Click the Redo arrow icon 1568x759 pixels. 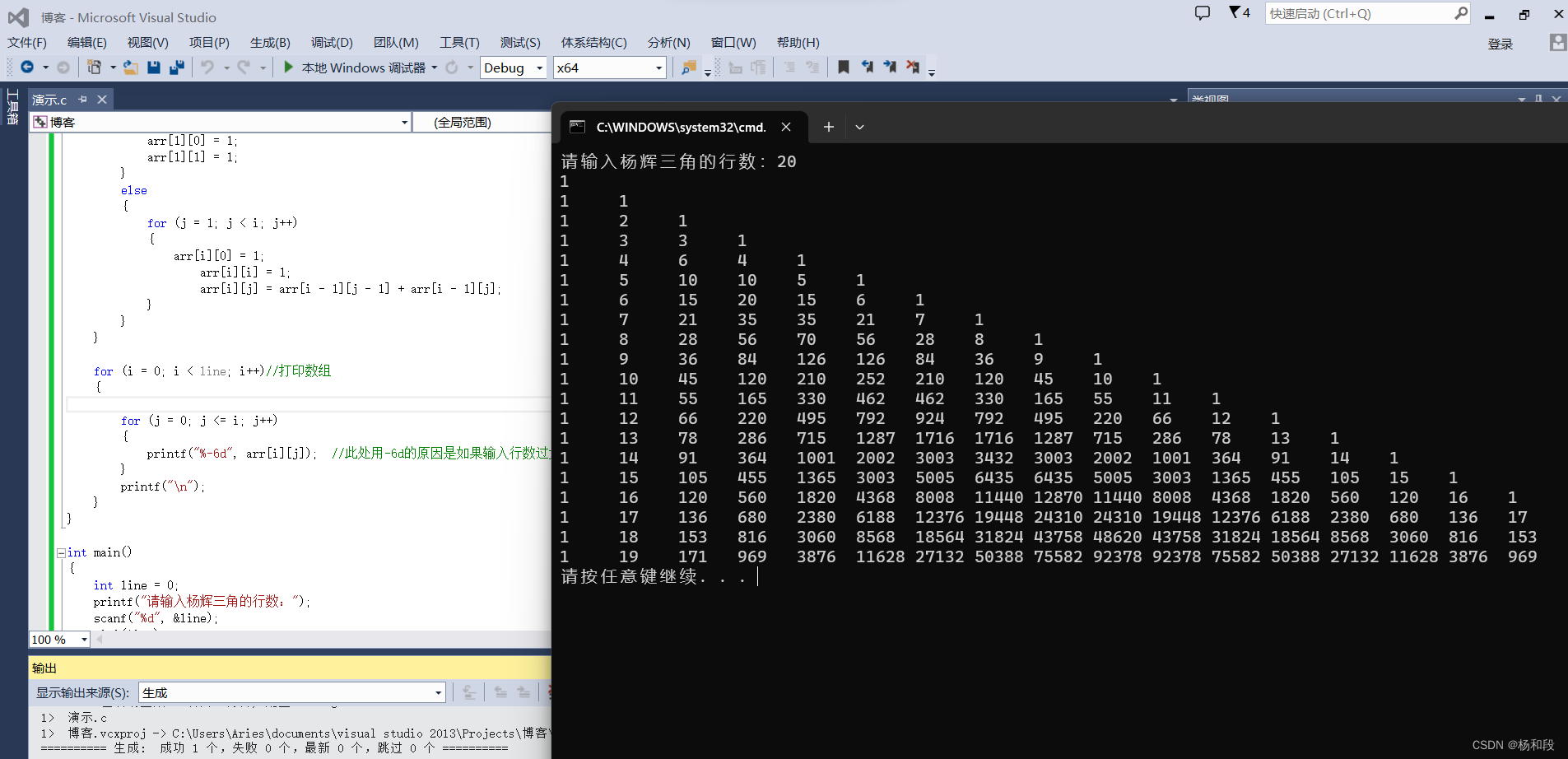click(244, 68)
